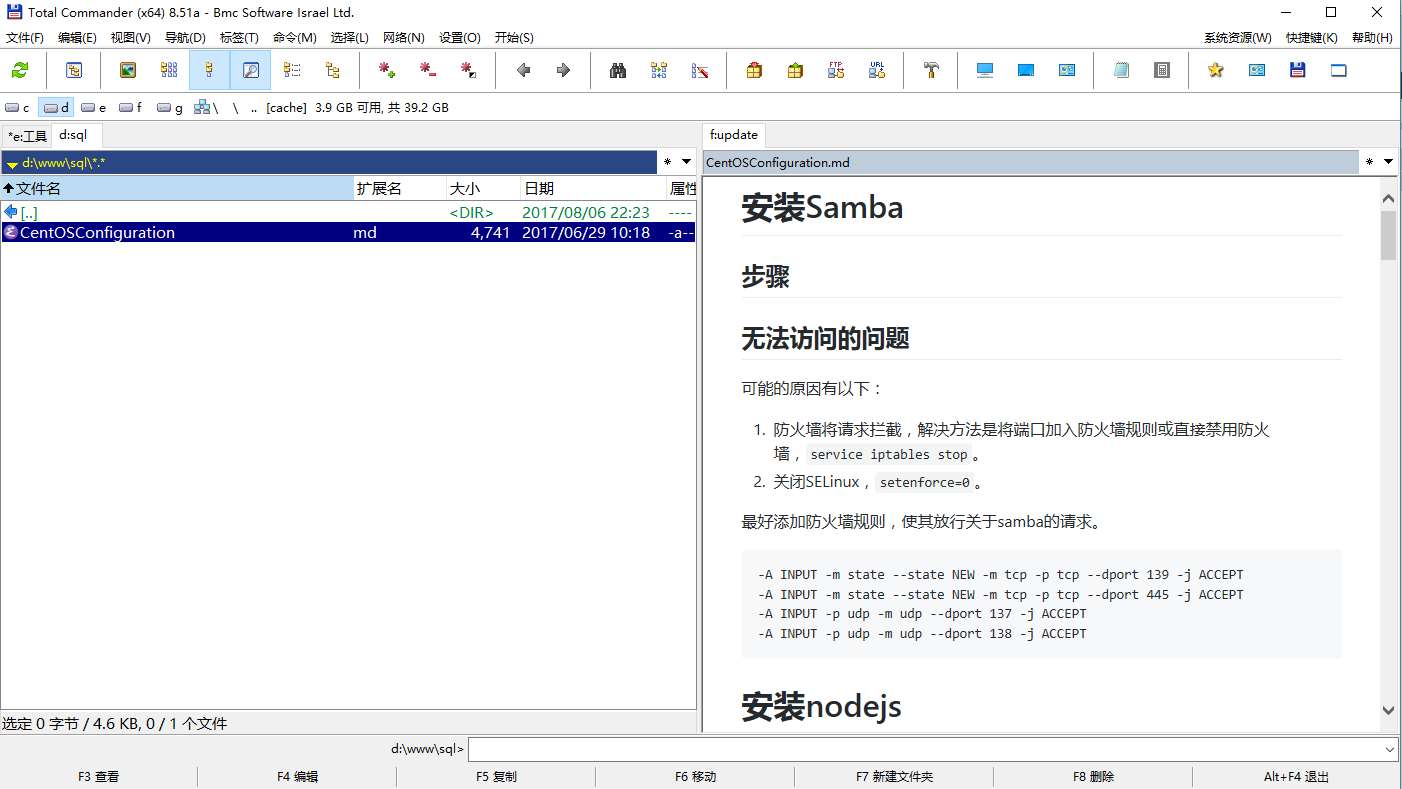Switch to drive f button

pos(132,107)
